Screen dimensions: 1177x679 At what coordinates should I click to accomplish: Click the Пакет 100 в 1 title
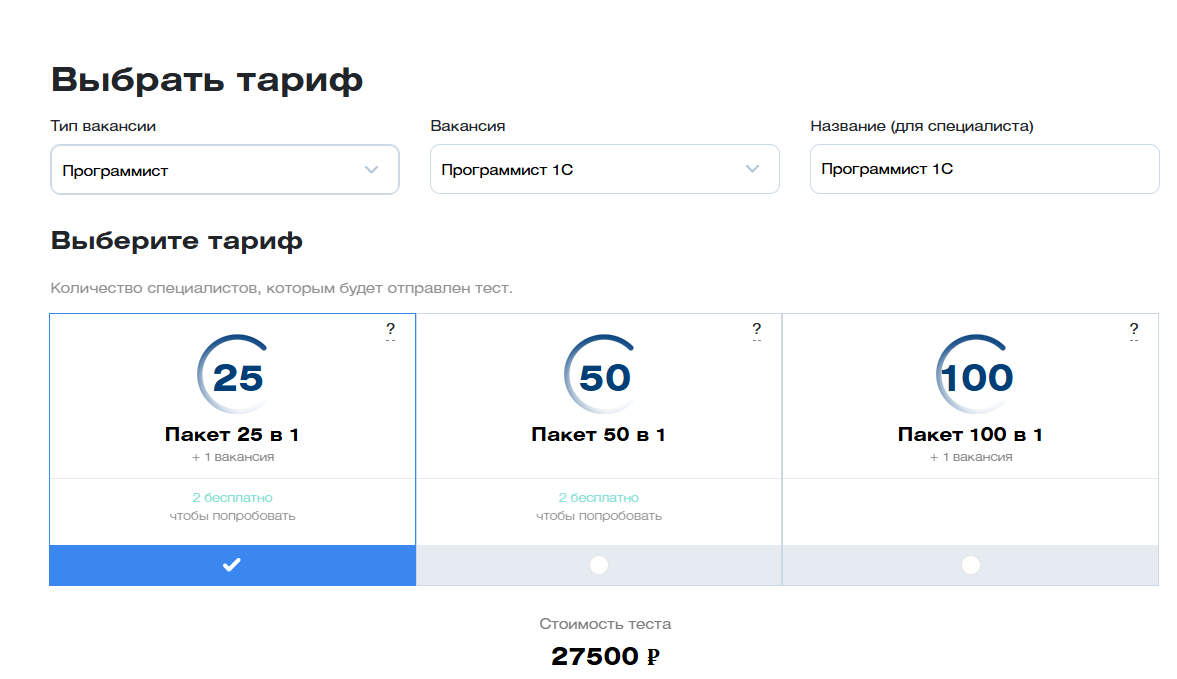(x=970, y=434)
